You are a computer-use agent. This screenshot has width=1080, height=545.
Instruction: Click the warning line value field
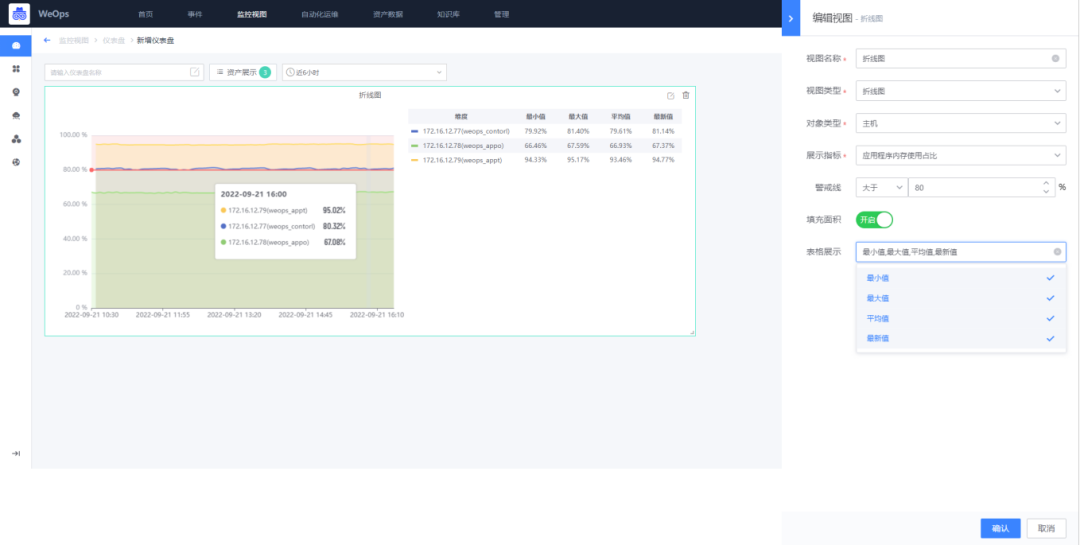(982, 187)
